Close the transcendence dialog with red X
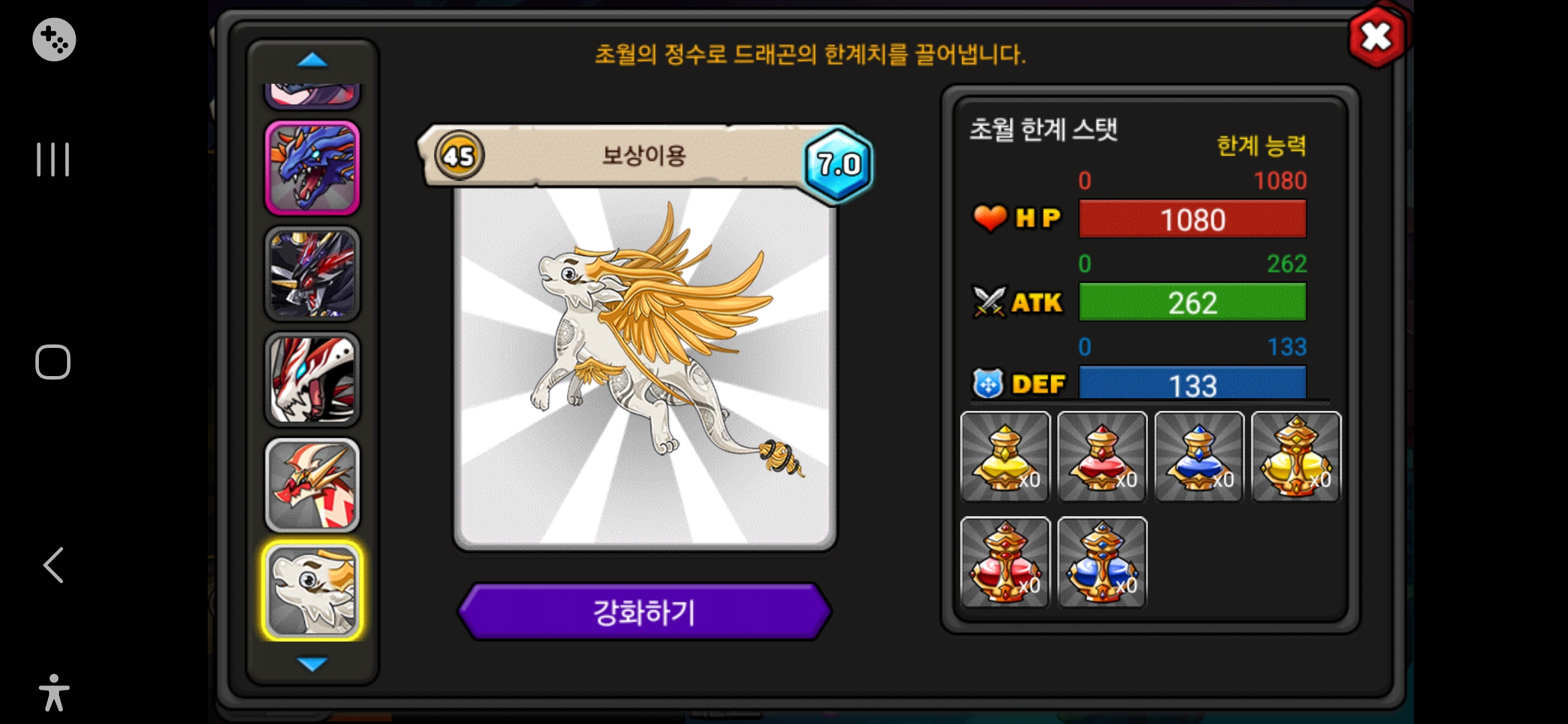 [x=1376, y=36]
